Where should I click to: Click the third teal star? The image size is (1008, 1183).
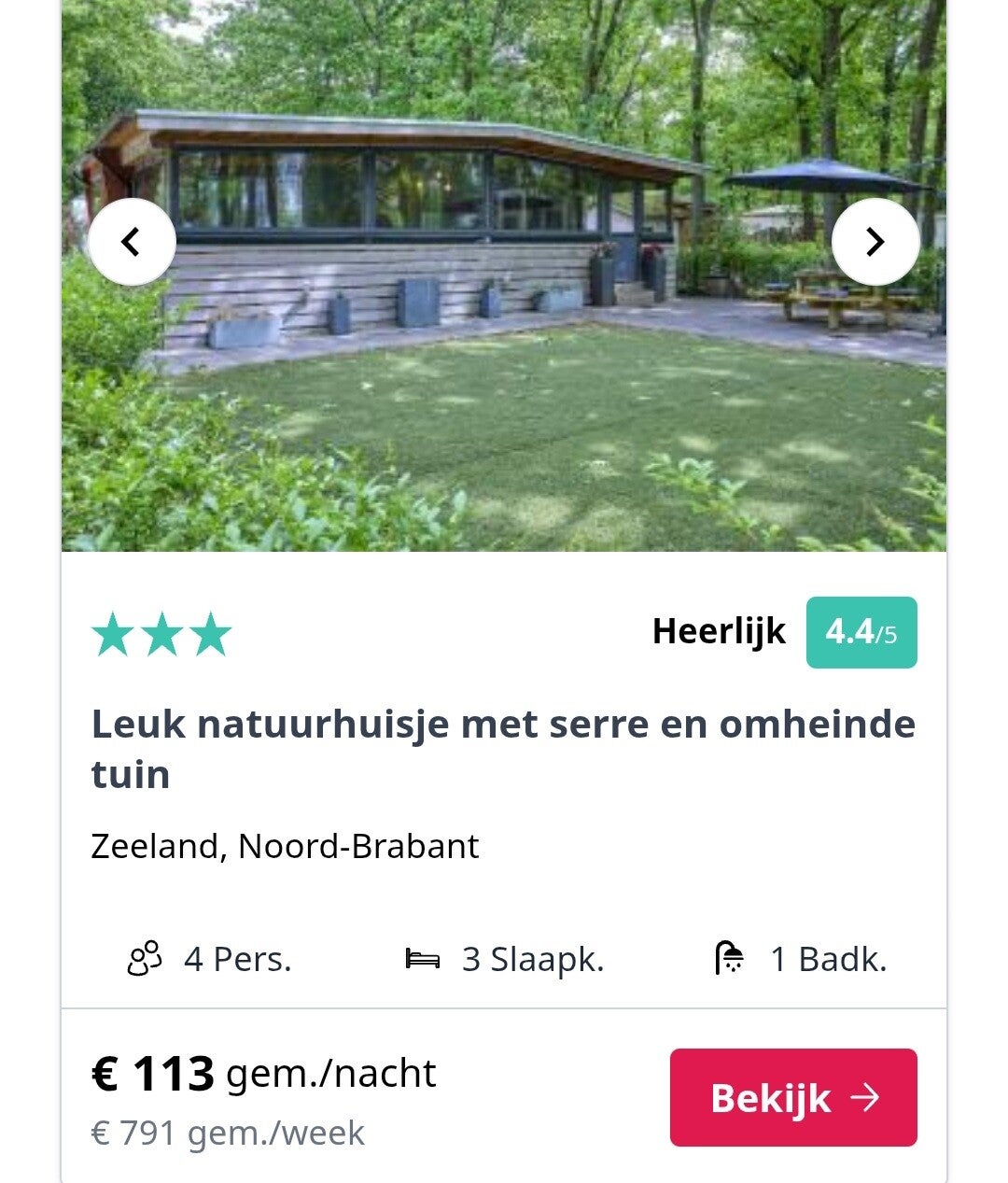pos(210,634)
